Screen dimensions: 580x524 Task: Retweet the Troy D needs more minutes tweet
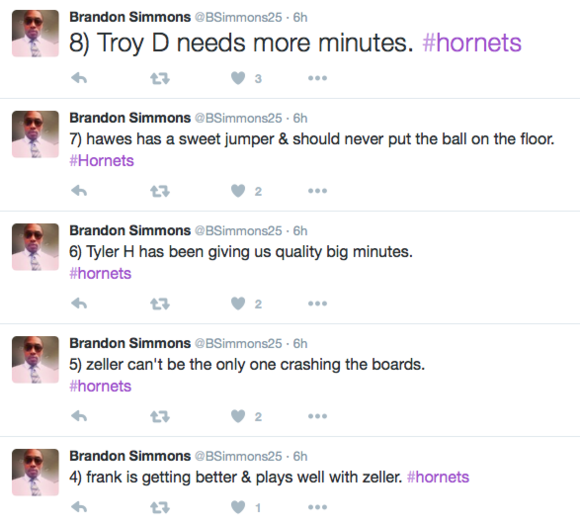[x=160, y=78]
